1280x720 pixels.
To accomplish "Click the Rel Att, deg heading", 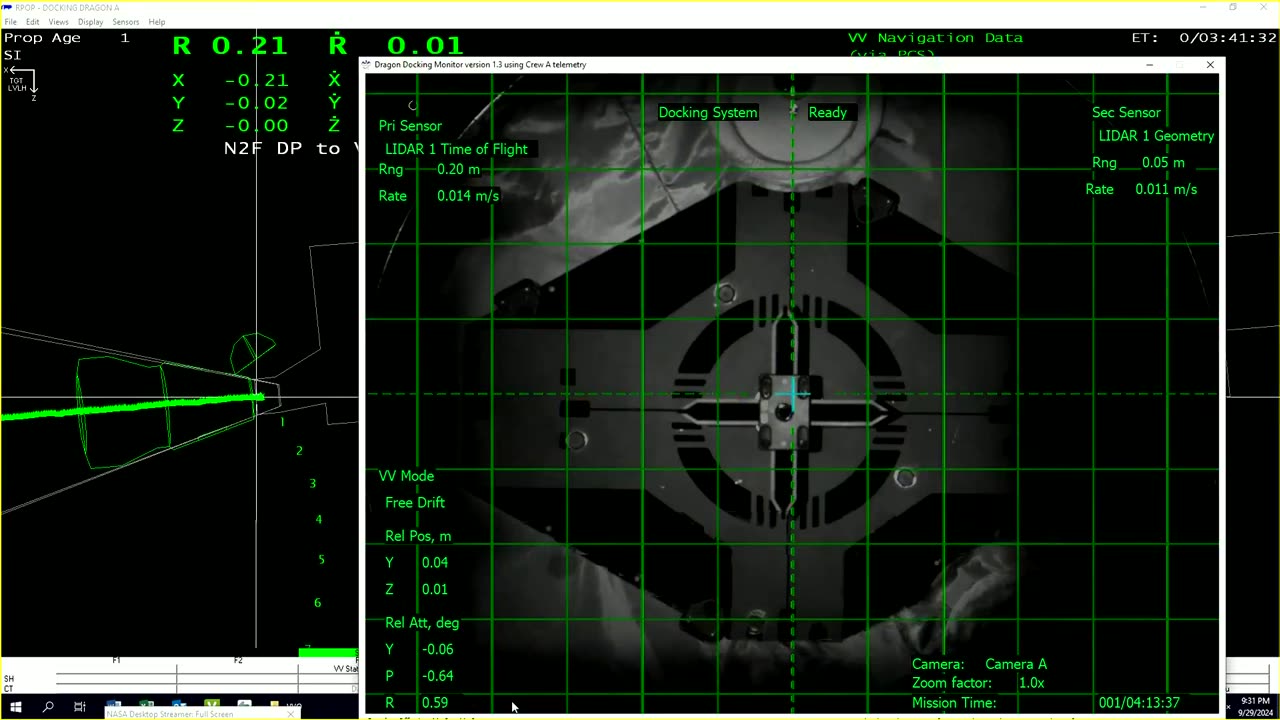I will click(x=422, y=623).
